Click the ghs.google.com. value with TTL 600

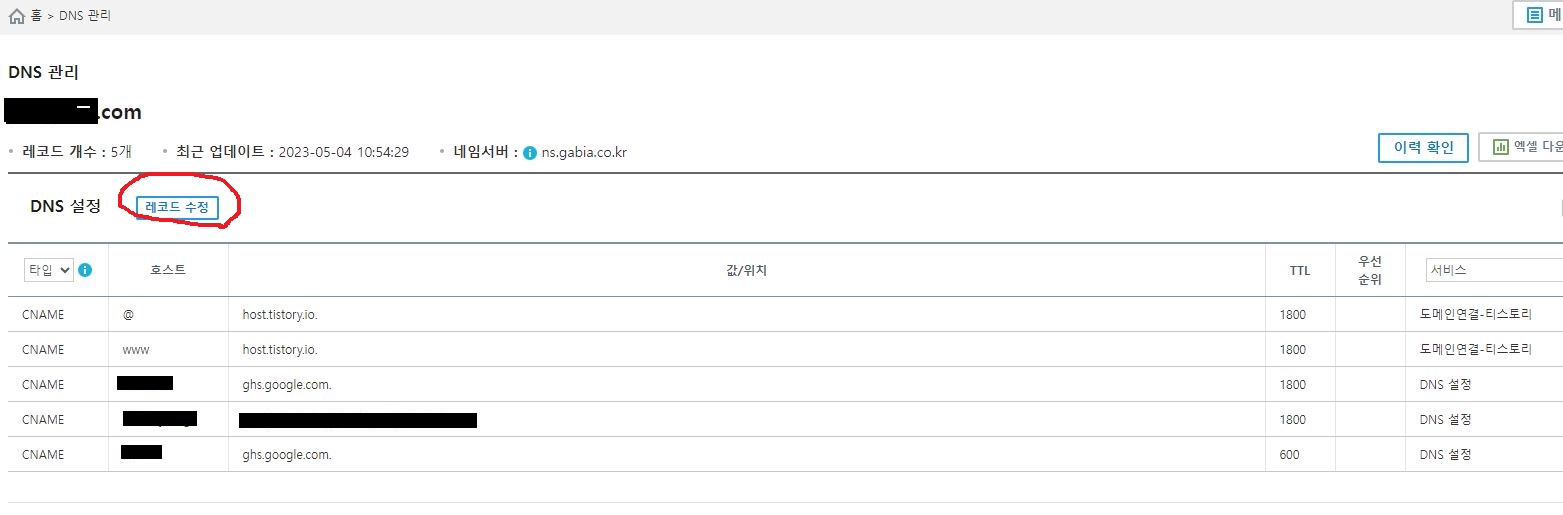tap(287, 454)
